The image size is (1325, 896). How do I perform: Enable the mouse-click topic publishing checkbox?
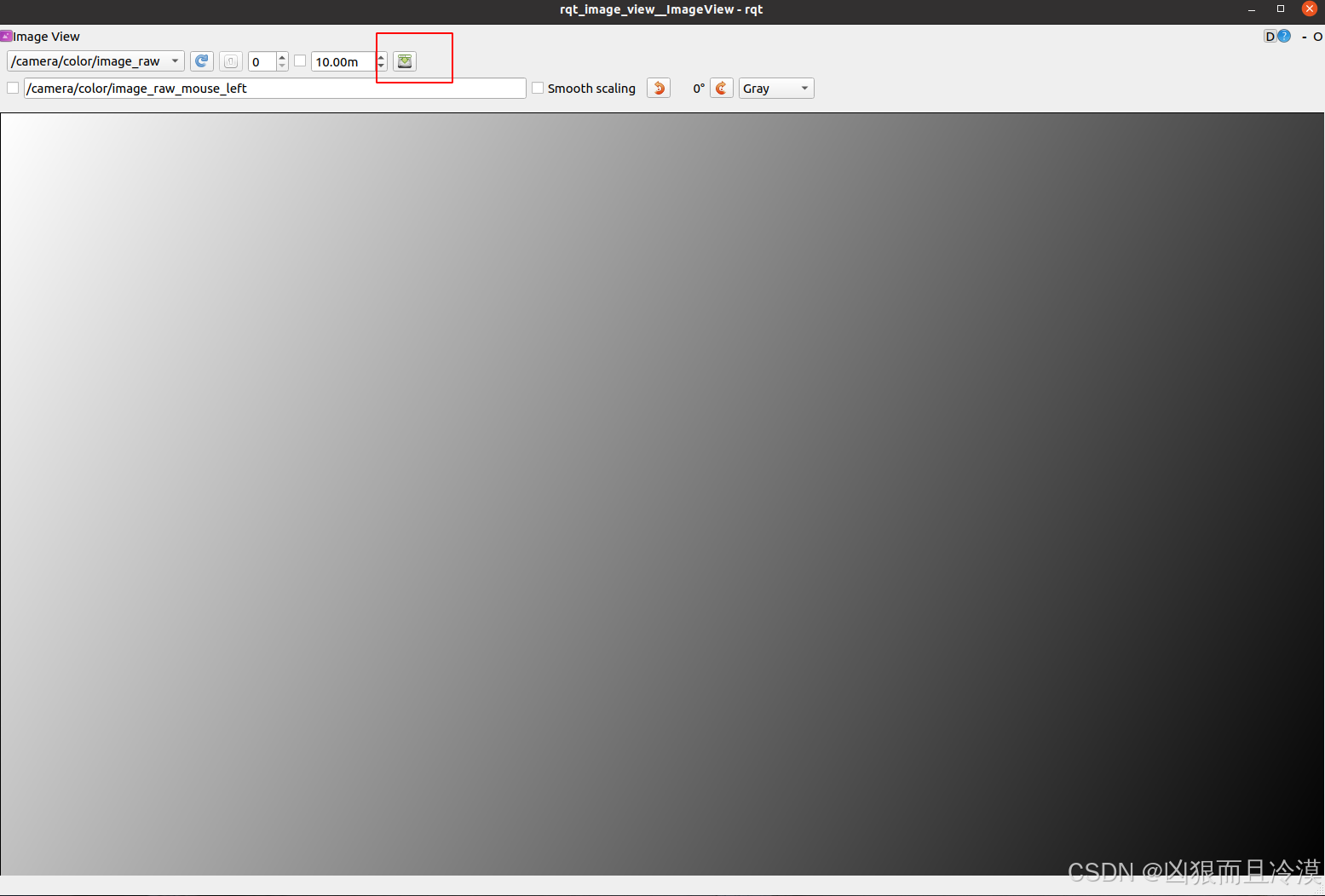pos(13,88)
